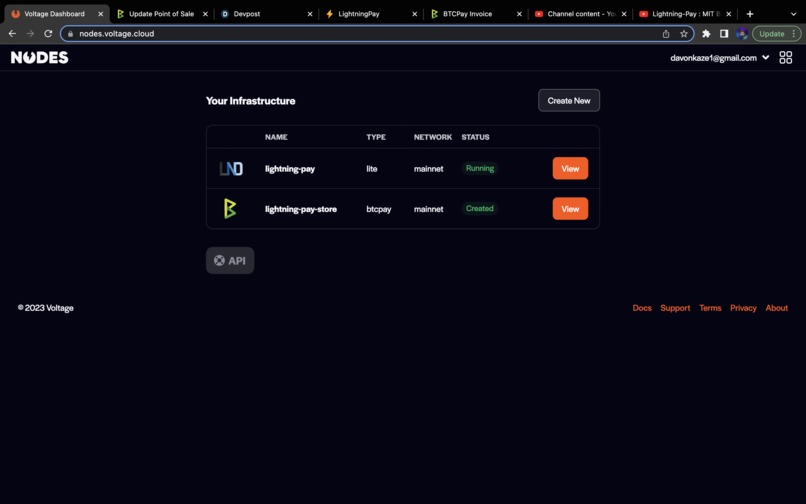This screenshot has width=806, height=504.
Task: Click the Created status badge
Action: click(x=480, y=208)
